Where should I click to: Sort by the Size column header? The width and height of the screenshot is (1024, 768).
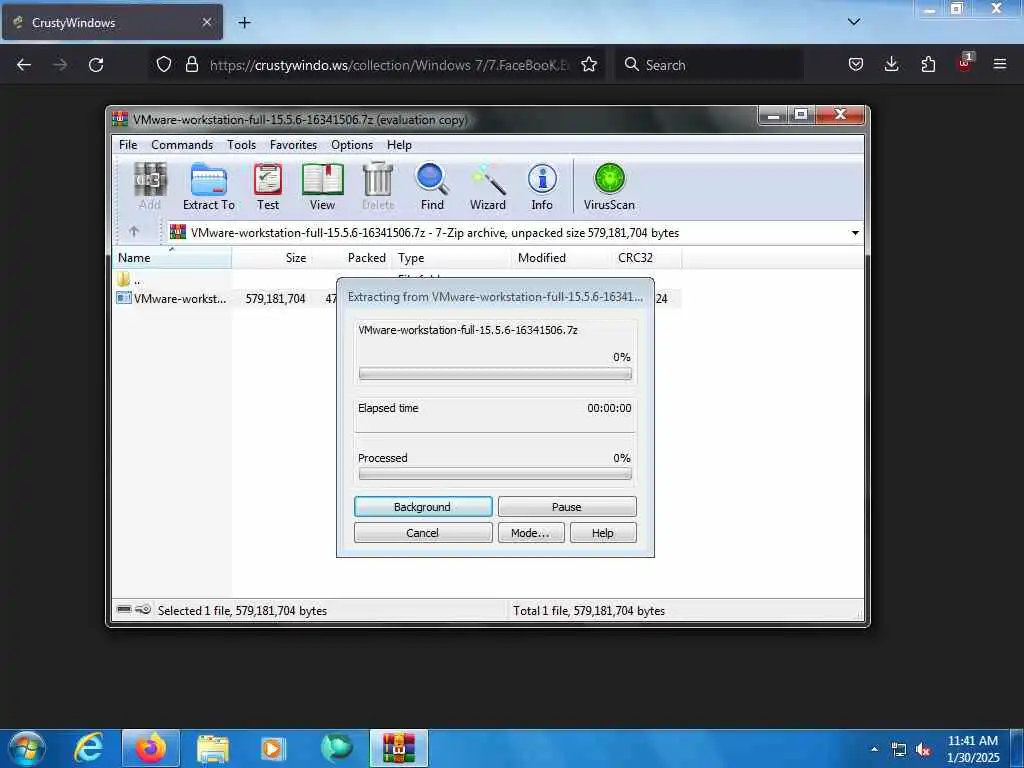[271, 258]
